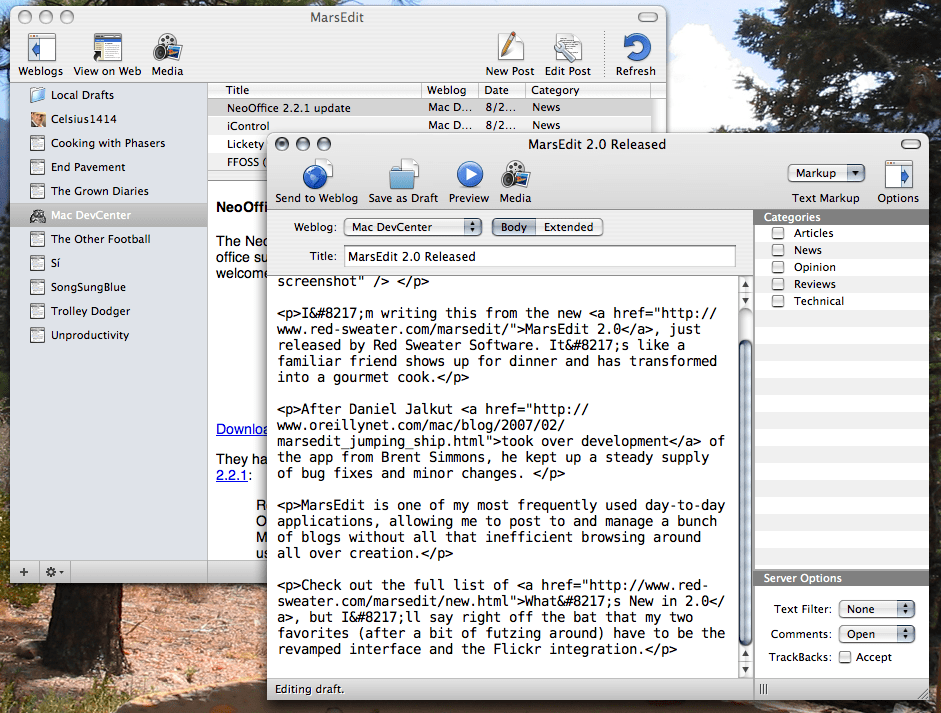The width and height of the screenshot is (941, 713).
Task: Click the 2.2.1 link in post preview
Action: coord(232,475)
